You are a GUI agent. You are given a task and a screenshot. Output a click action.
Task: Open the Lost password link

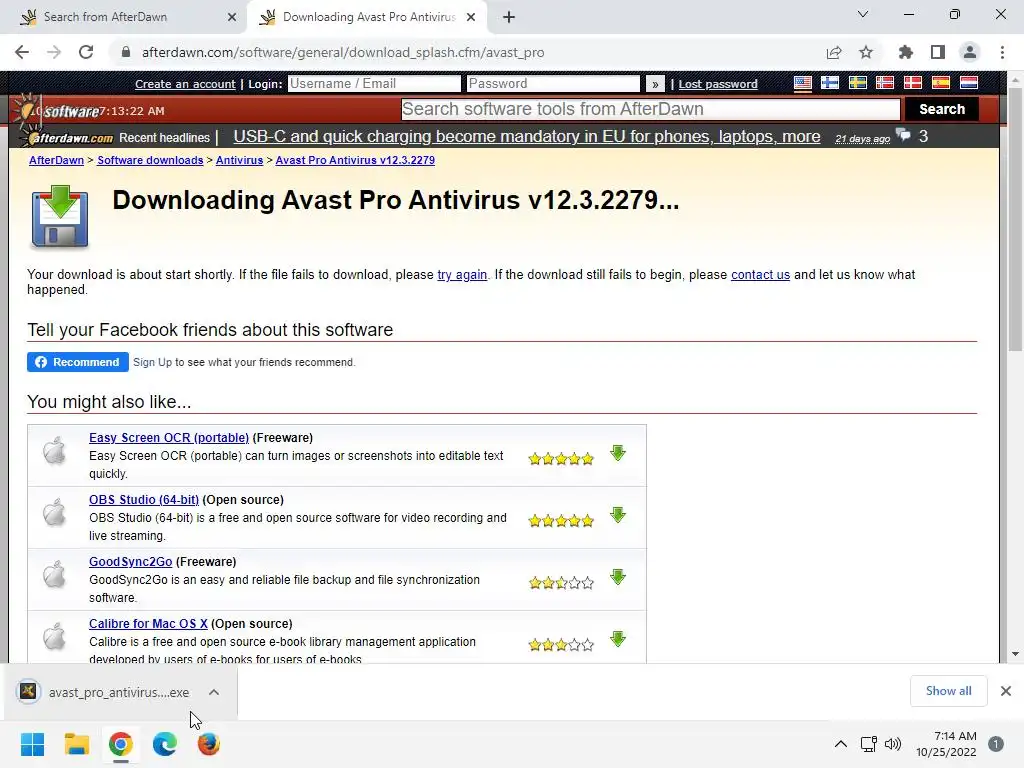[x=718, y=84]
